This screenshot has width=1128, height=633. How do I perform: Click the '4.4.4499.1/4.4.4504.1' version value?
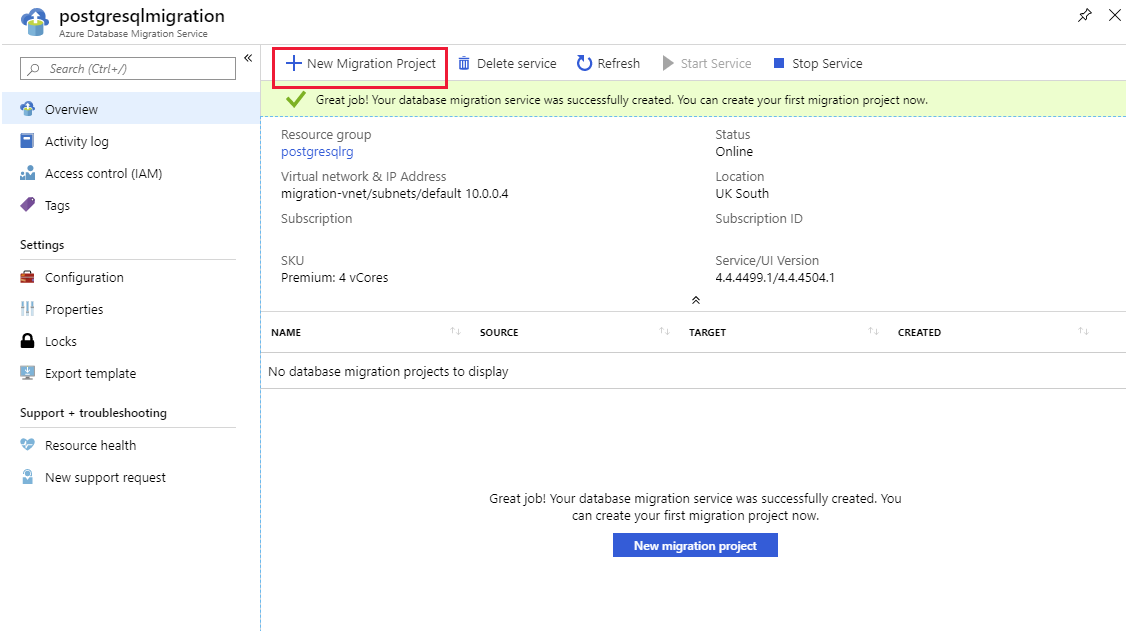point(775,278)
